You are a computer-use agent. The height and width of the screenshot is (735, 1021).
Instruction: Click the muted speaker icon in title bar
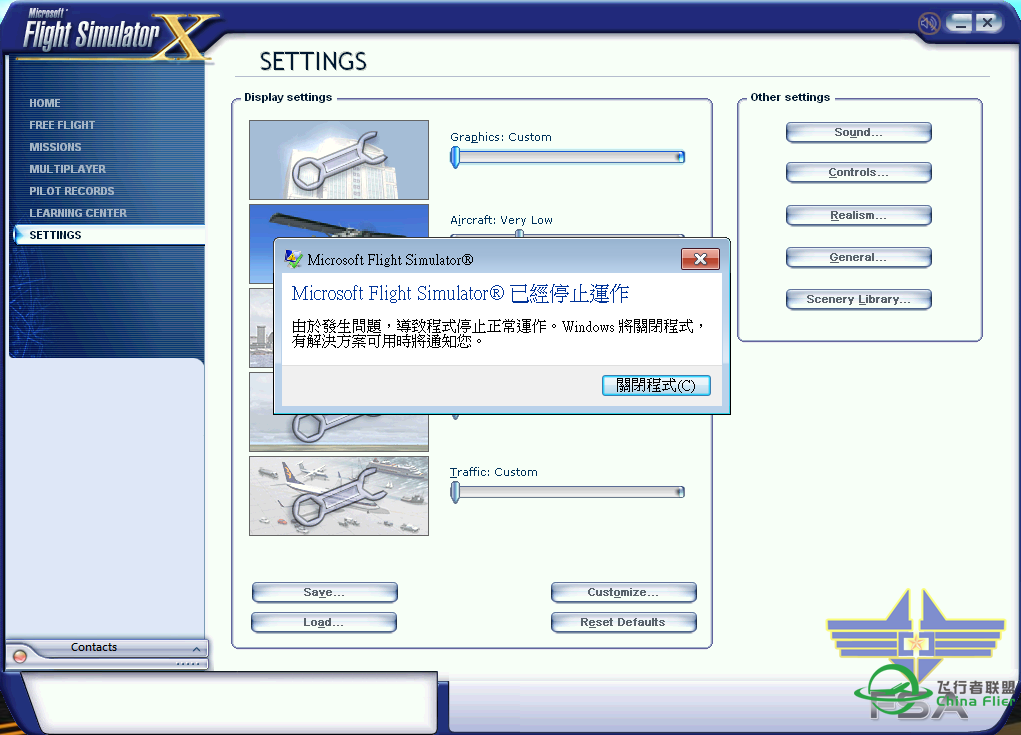[x=927, y=22]
